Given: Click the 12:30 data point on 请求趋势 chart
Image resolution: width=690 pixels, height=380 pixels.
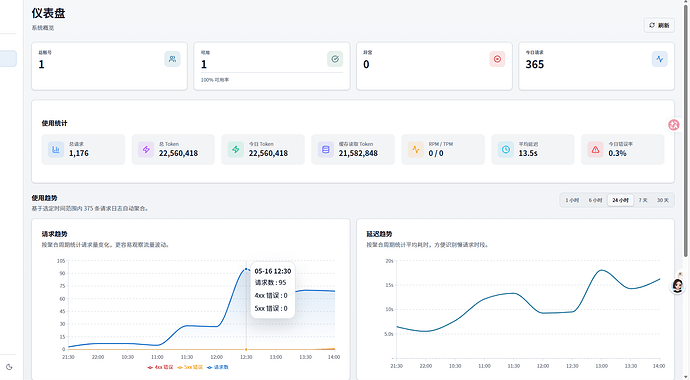Looking at the screenshot, I should 246,269.
